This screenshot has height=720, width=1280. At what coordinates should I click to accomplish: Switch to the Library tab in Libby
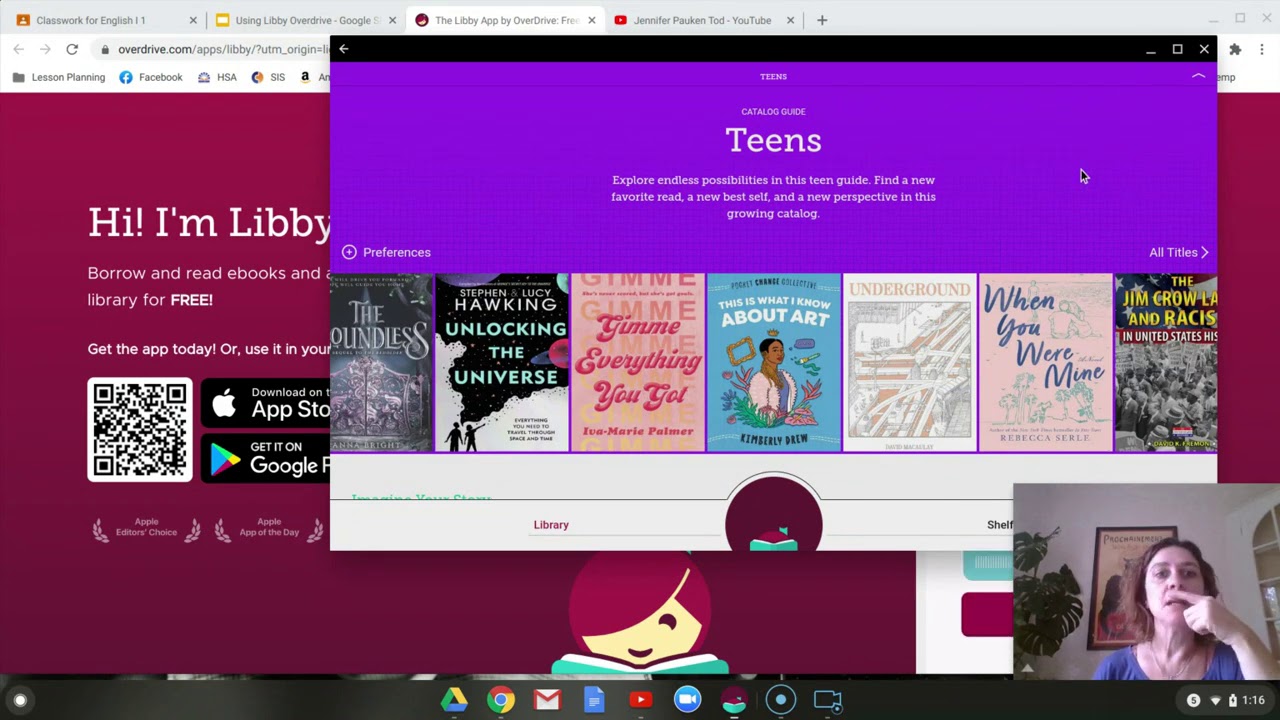pos(551,524)
